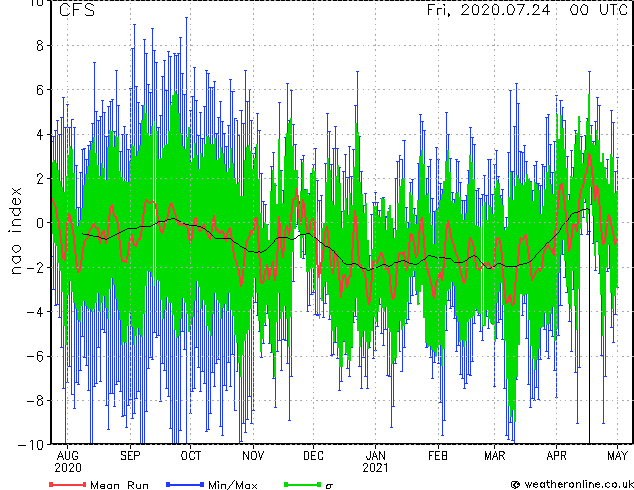Click the y-axis label '-4'
Viewport: 634px width, 490px height.
click(35, 312)
